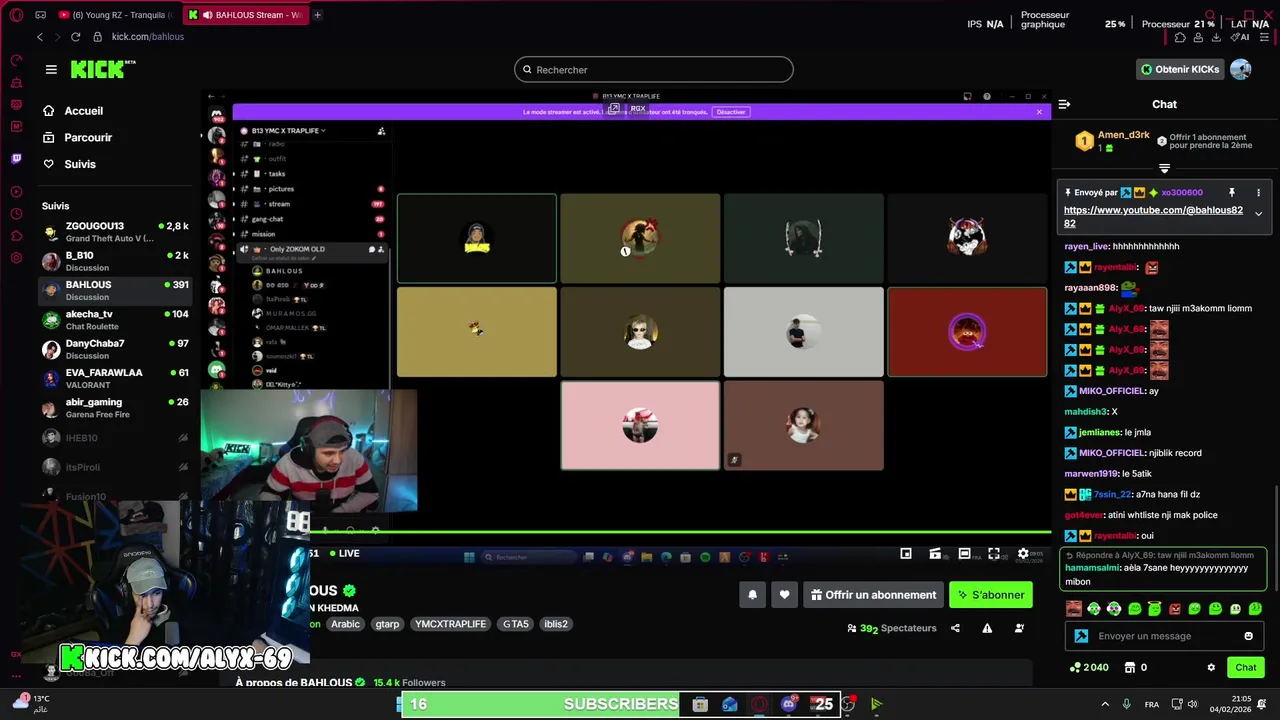Open the chat shop icon

(x=1130, y=667)
